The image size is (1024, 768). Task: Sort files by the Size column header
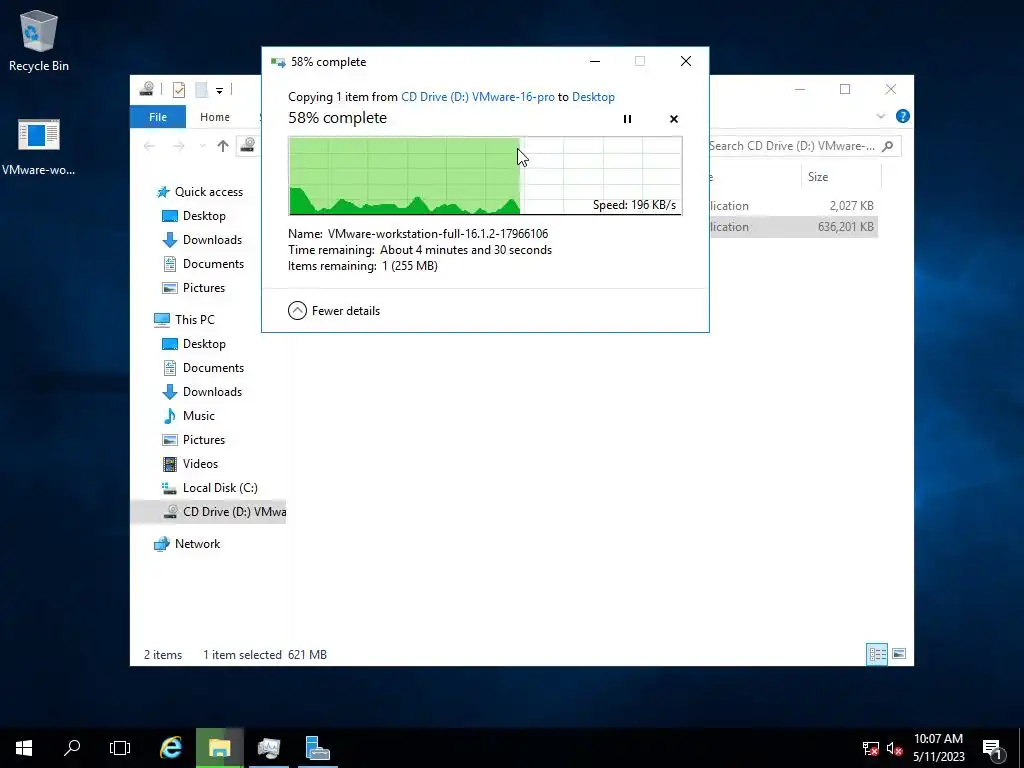(x=841, y=177)
